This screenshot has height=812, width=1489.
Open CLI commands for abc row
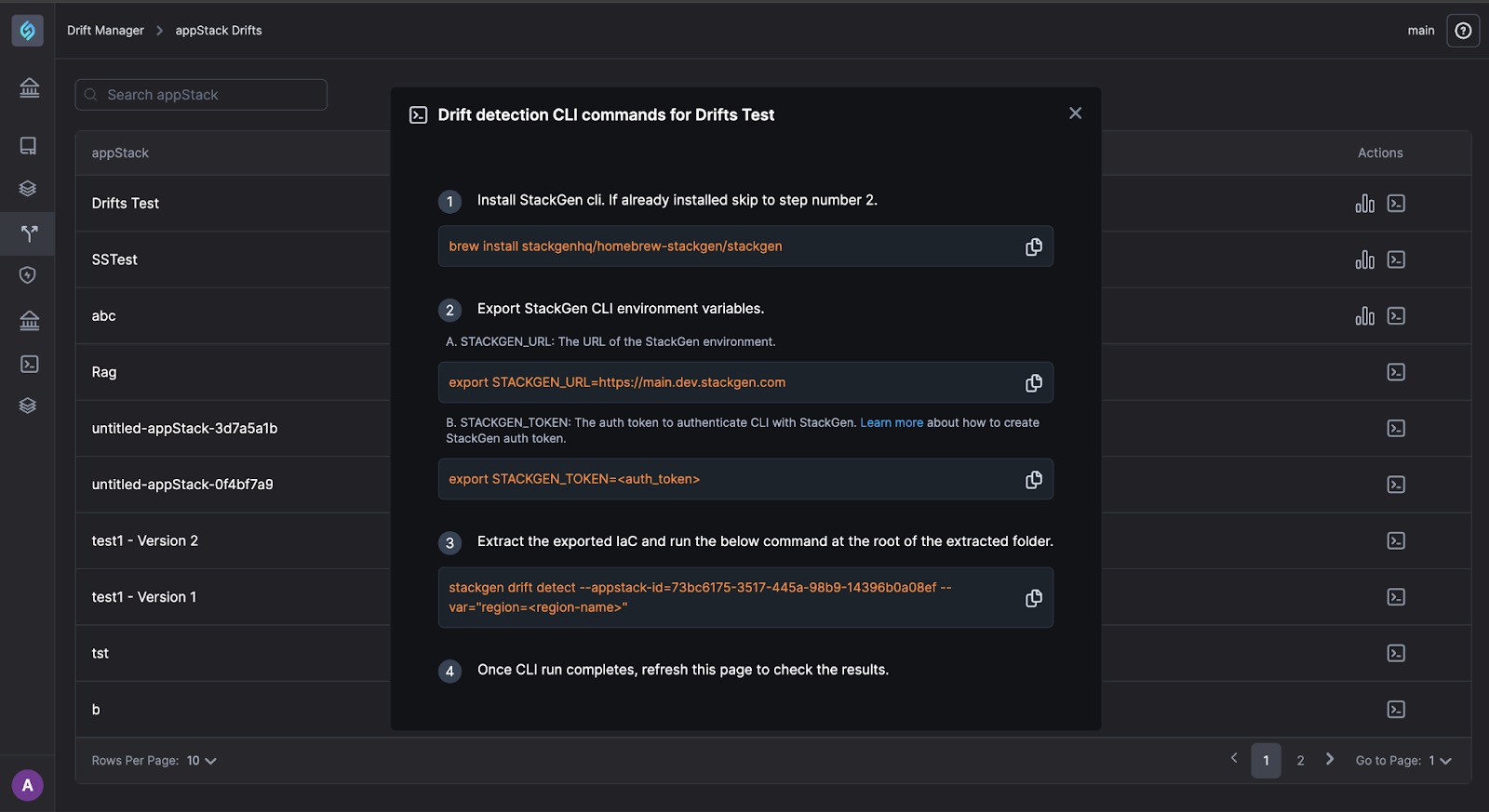coord(1396,316)
